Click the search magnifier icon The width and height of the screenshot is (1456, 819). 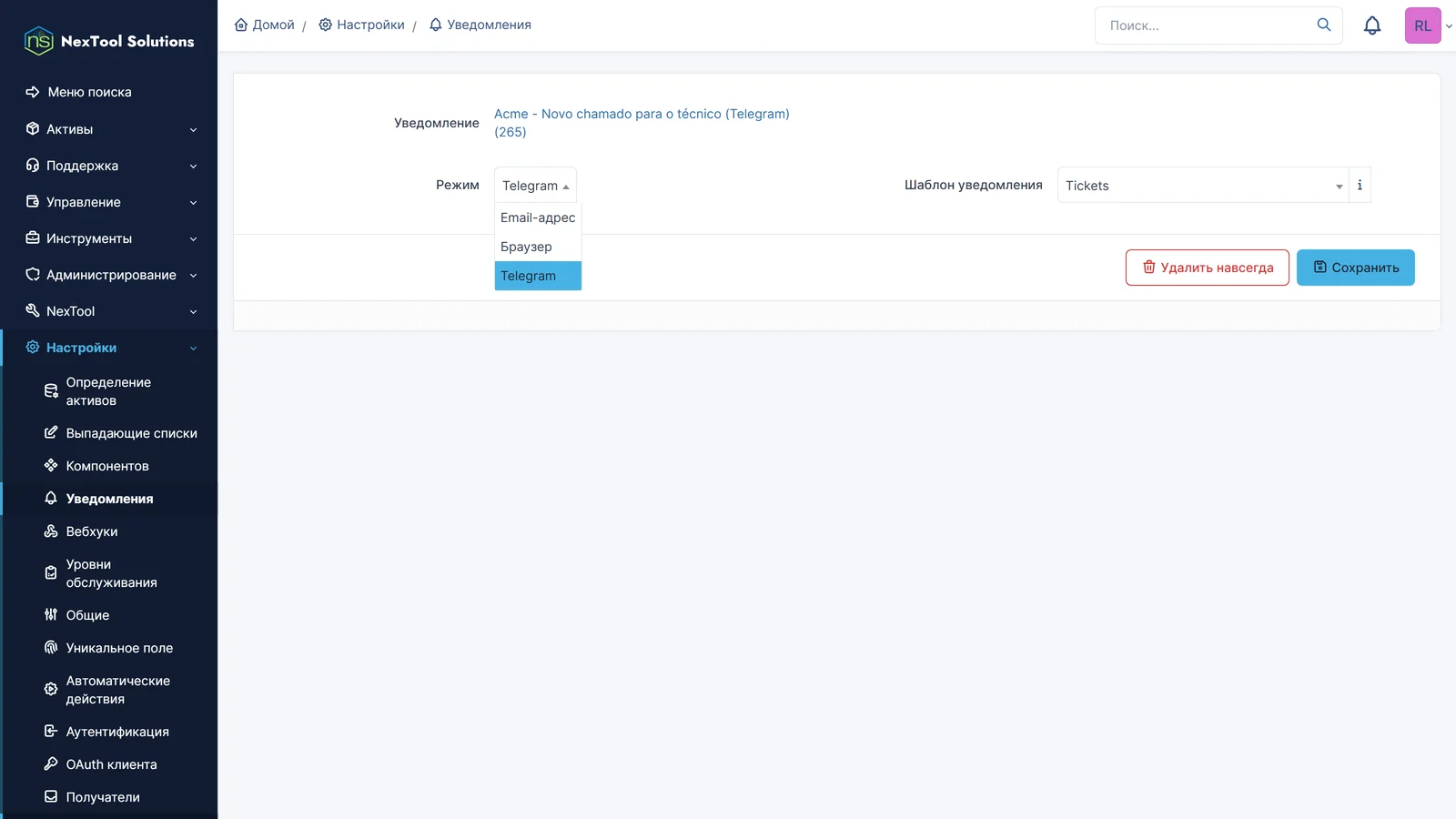[1324, 25]
